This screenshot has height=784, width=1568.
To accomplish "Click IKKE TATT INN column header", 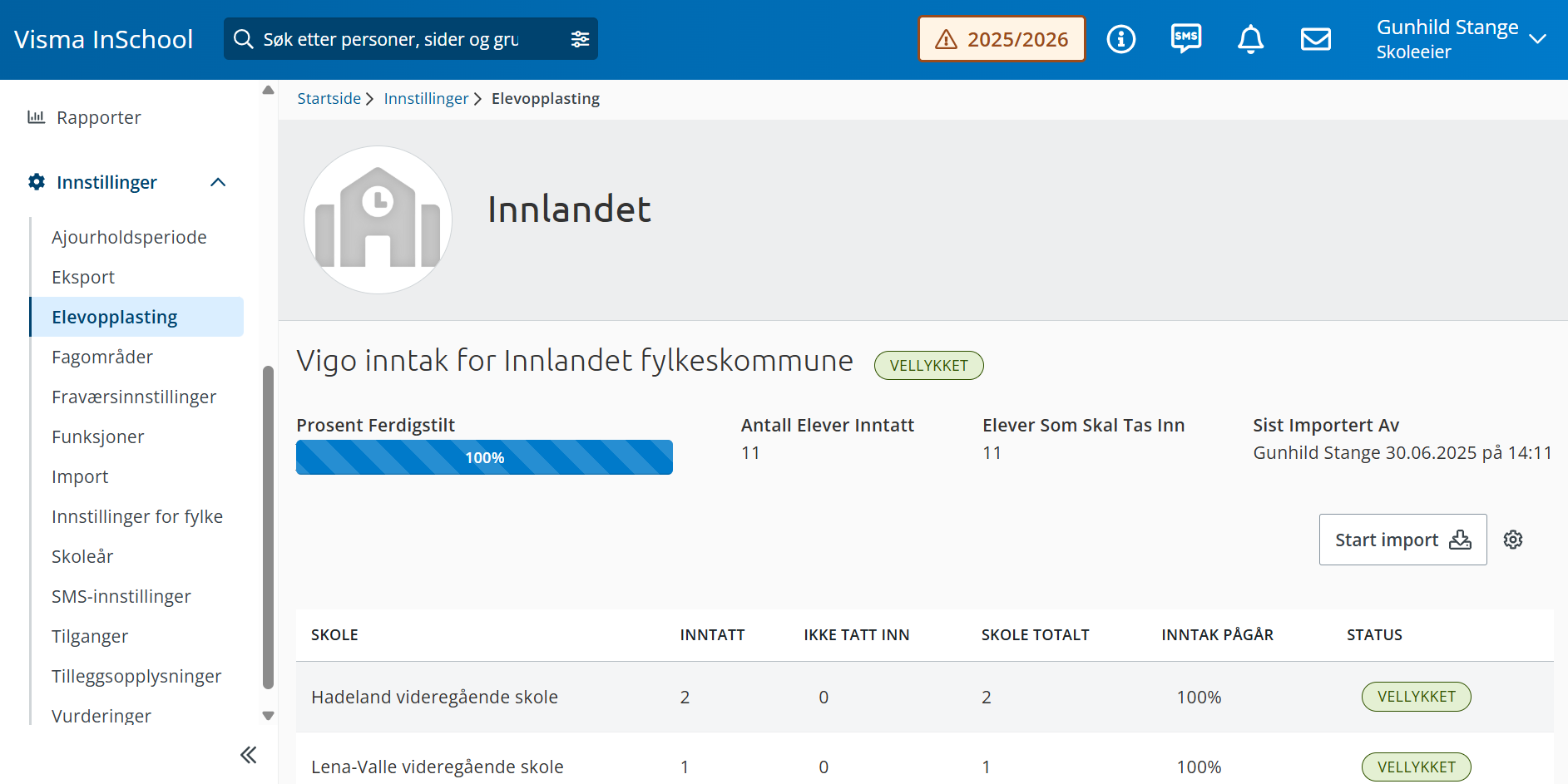I will tap(856, 635).
